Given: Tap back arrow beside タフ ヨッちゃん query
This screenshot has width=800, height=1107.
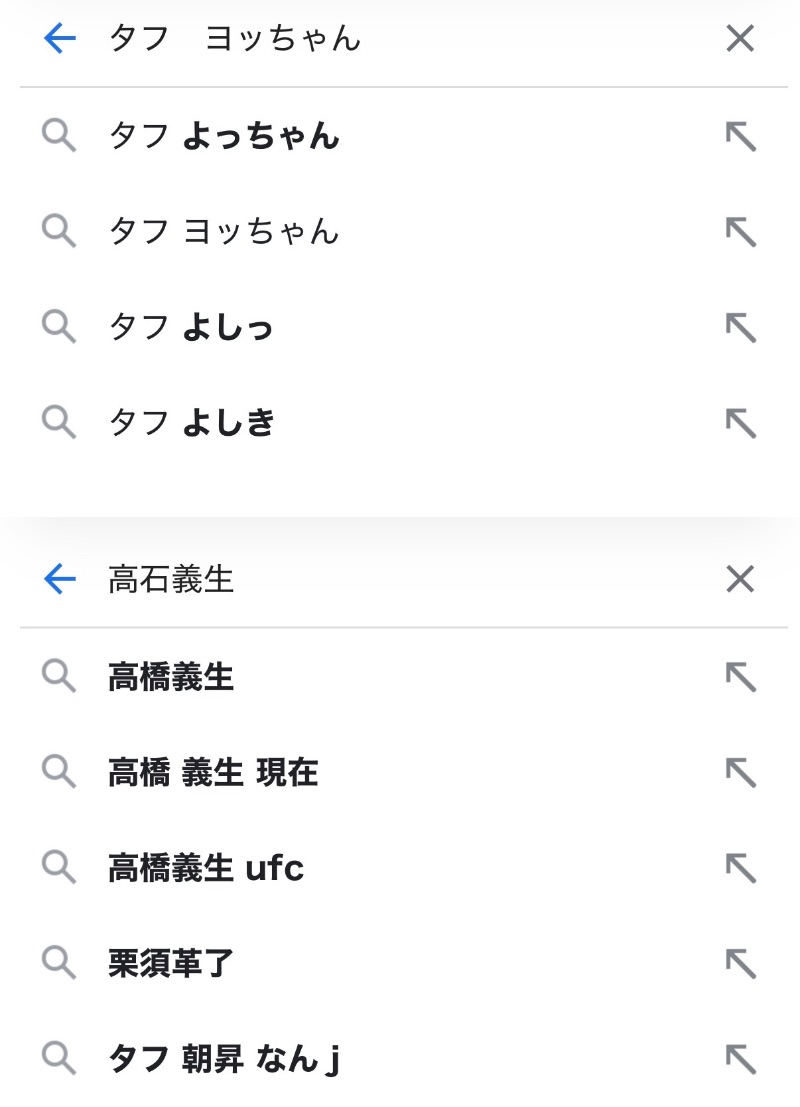Looking at the screenshot, I should (60, 39).
